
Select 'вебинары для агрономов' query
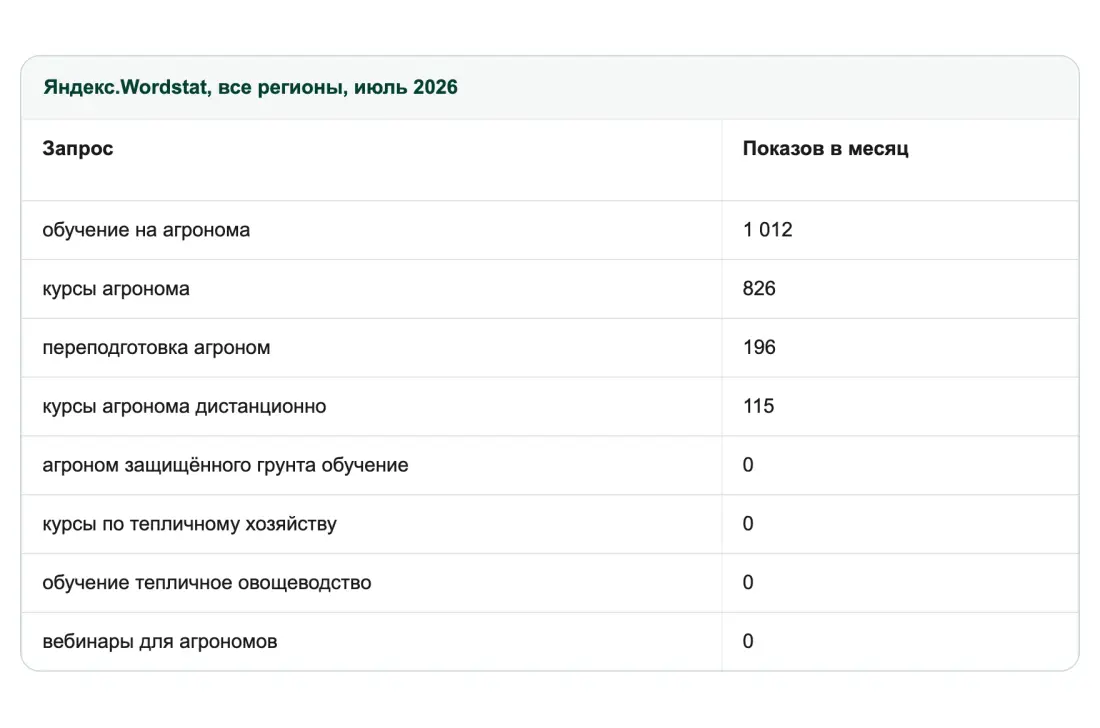click(160, 642)
